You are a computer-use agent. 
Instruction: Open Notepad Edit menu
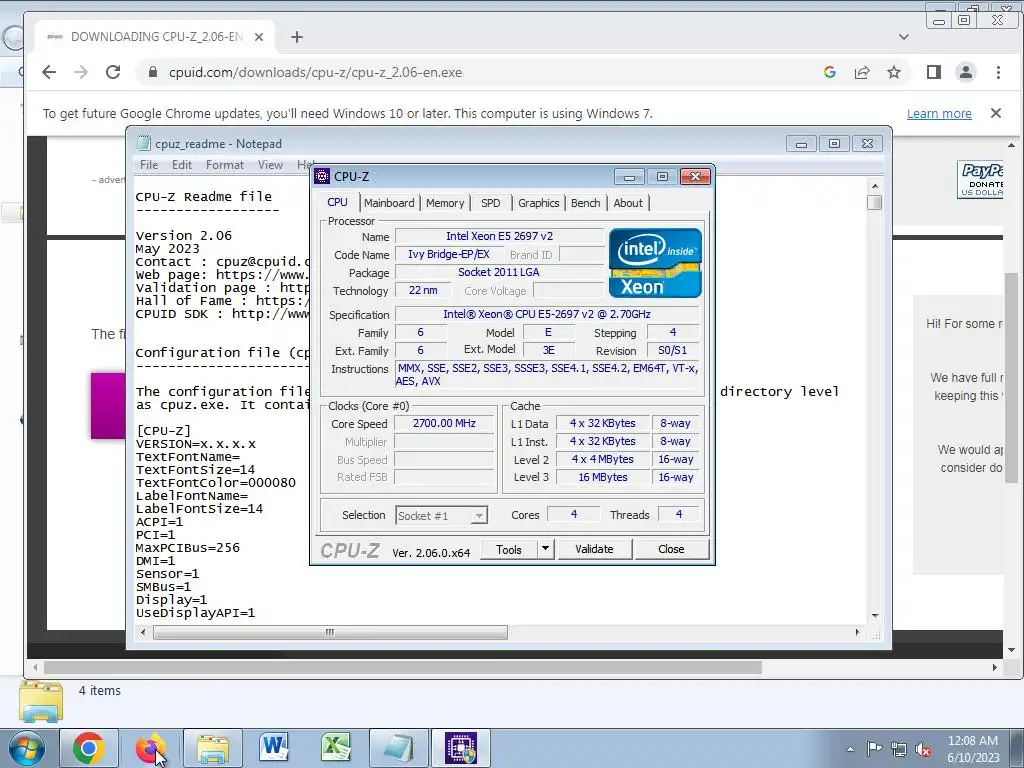click(x=182, y=165)
